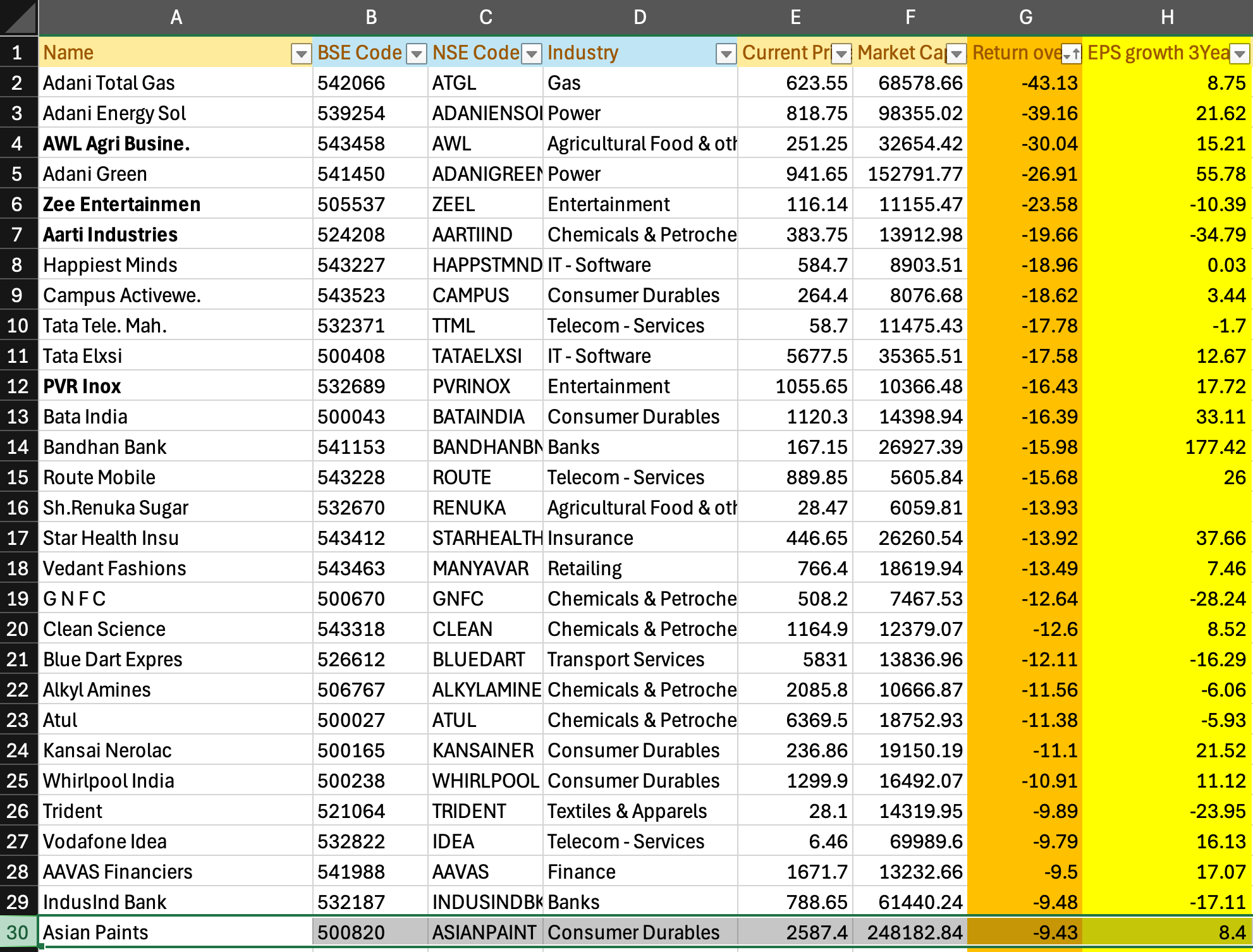Open the Name column filter dropdown

click(301, 54)
